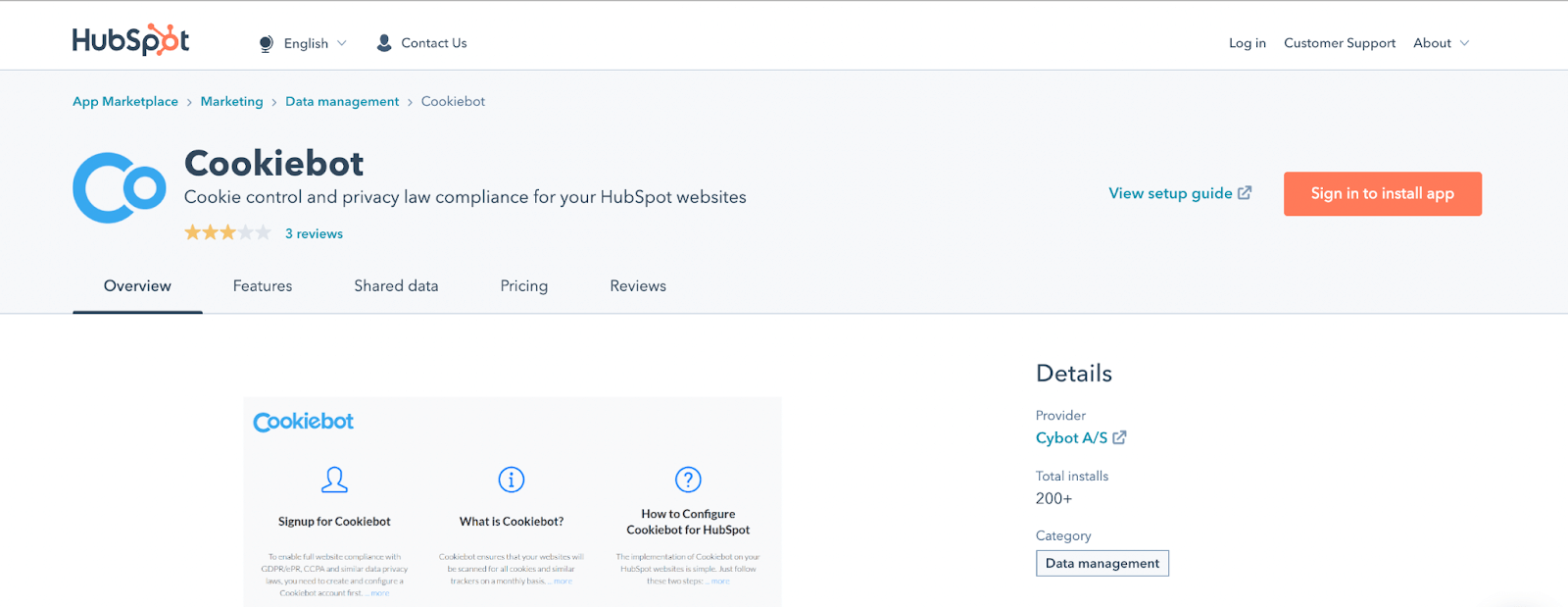
Task: Click external-link icon next to Cybot A/S
Action: pos(1119,437)
